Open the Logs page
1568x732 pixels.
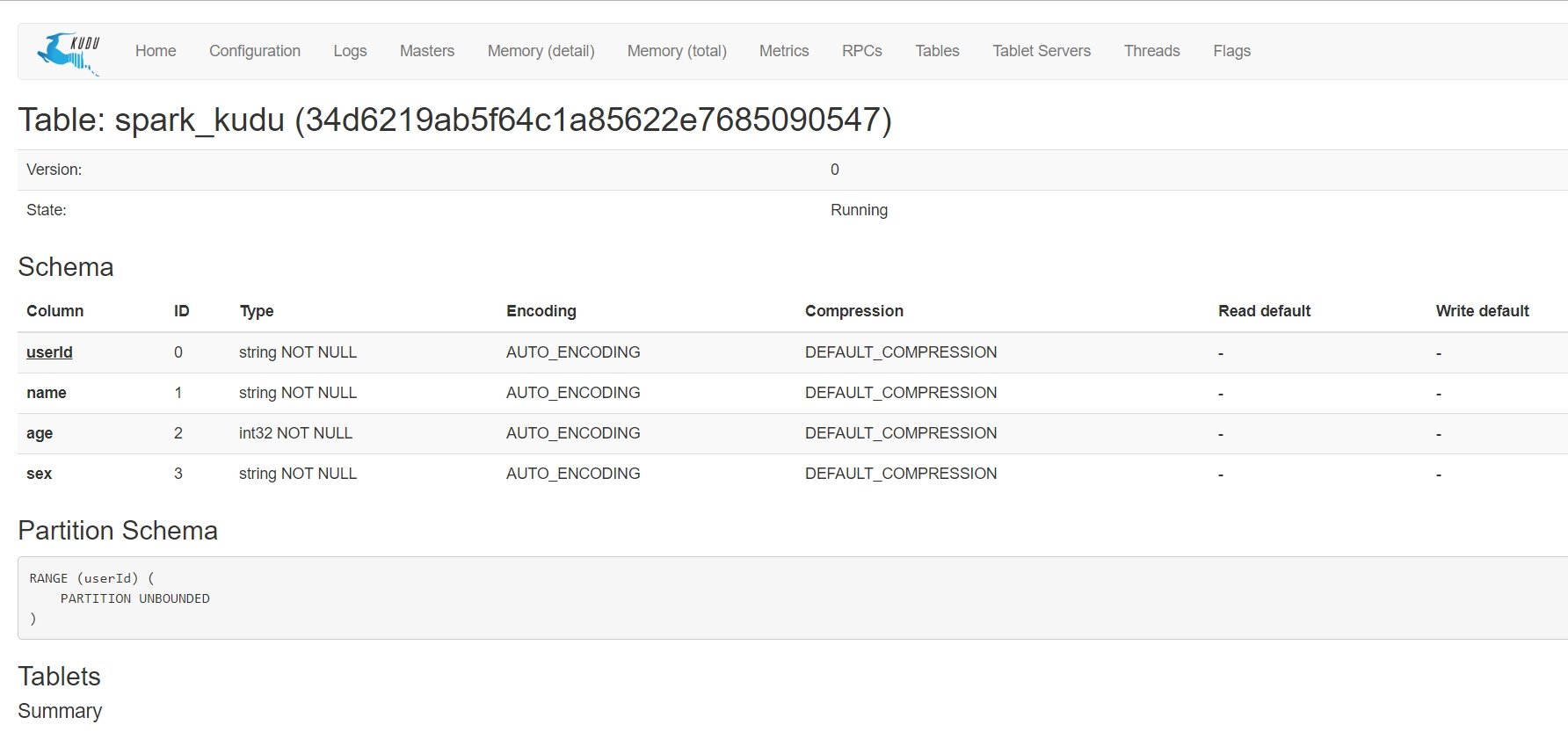coord(350,51)
